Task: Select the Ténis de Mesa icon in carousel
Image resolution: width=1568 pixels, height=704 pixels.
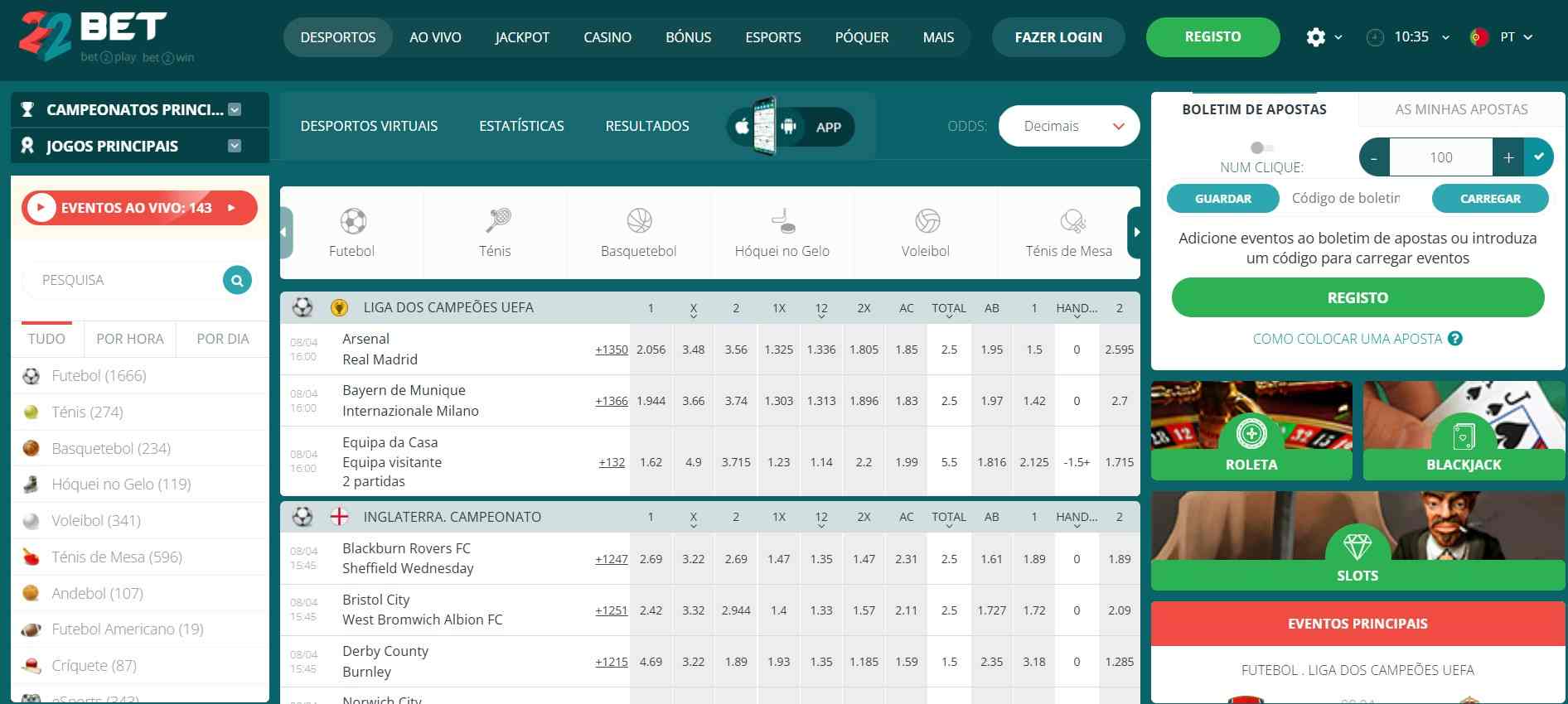Action: pyautogui.click(x=1072, y=221)
